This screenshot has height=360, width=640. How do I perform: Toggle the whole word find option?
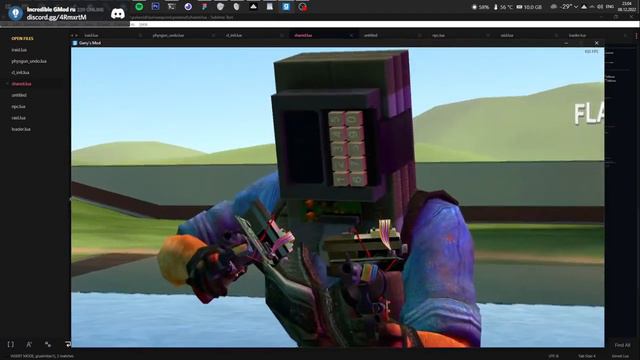[48, 344]
